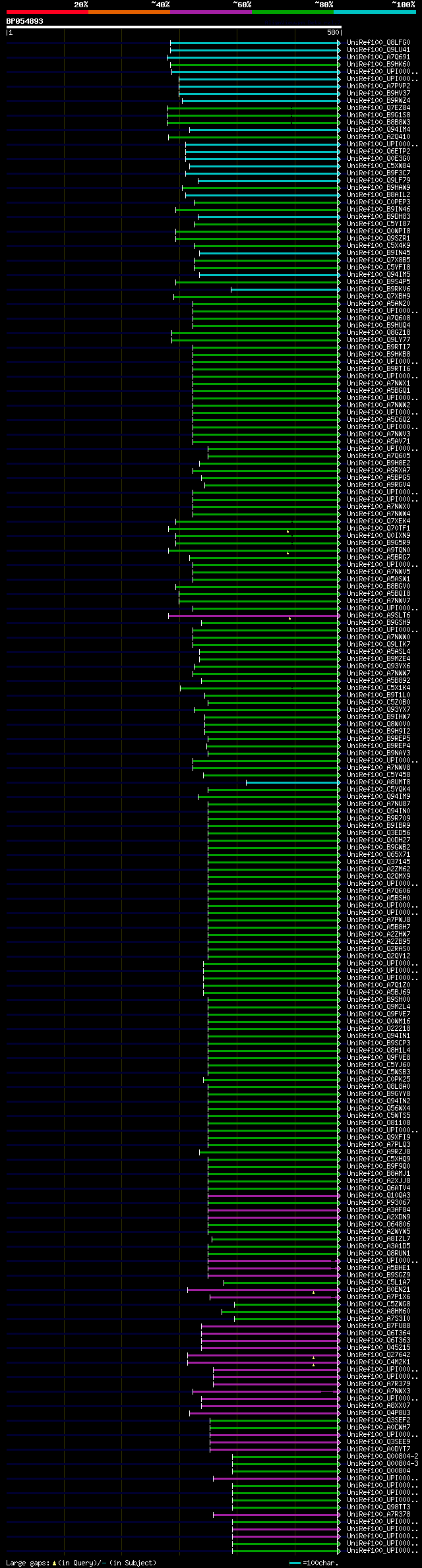Click the cyan alignment bar of UniRef100_A8UMT8
Image resolution: width=422 pixels, height=1568 pixels.
[293, 782]
